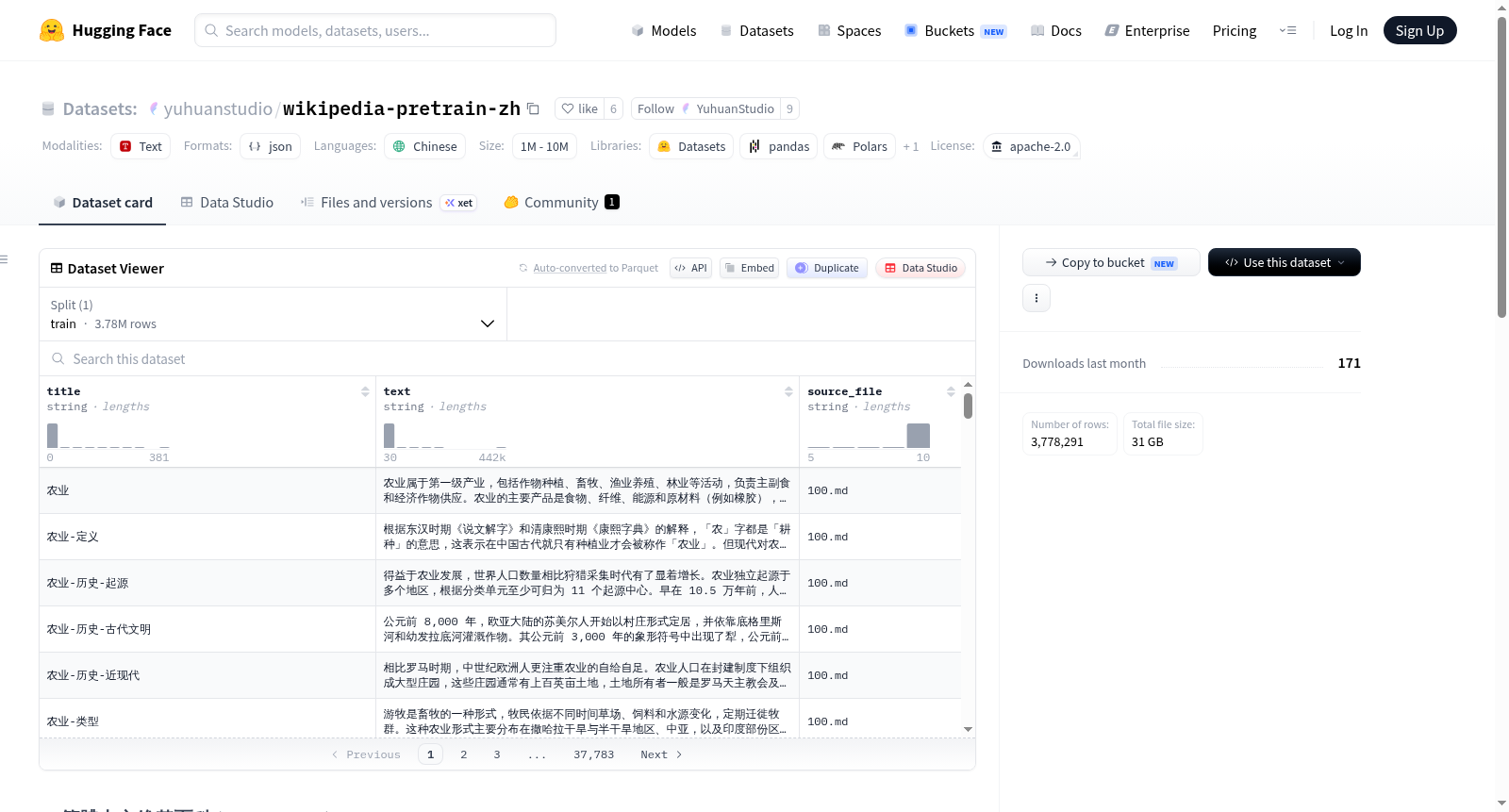Viewport: 1509px width, 812px height.
Task: Click the table vertical scrollbar thumb
Action: coord(969,406)
